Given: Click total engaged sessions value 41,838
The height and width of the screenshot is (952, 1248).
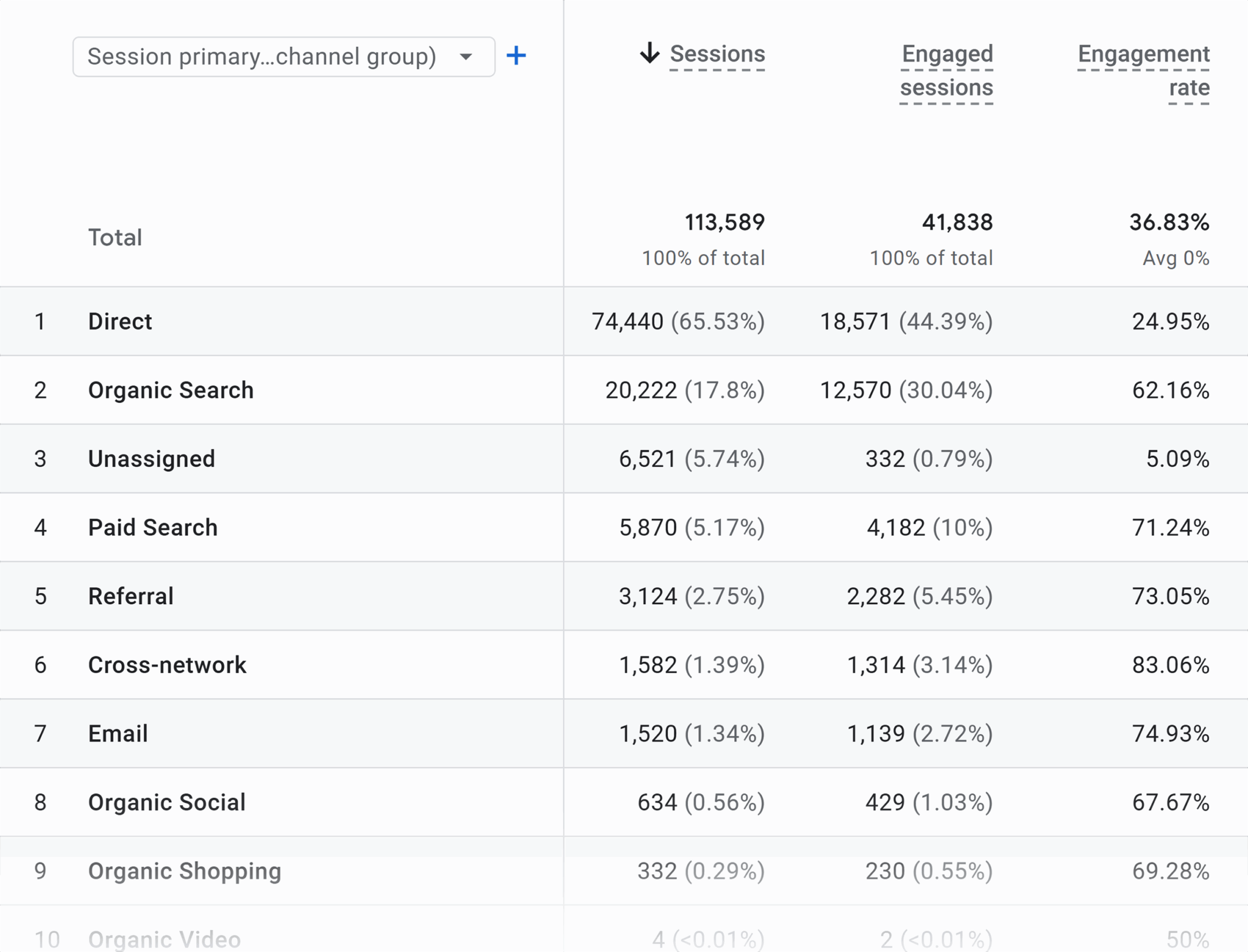Looking at the screenshot, I should pos(957,222).
